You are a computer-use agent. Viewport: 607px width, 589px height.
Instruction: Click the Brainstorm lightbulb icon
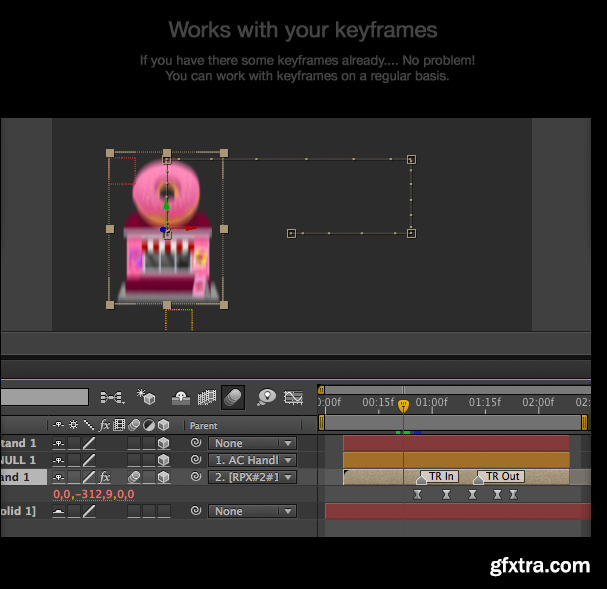tap(266, 397)
